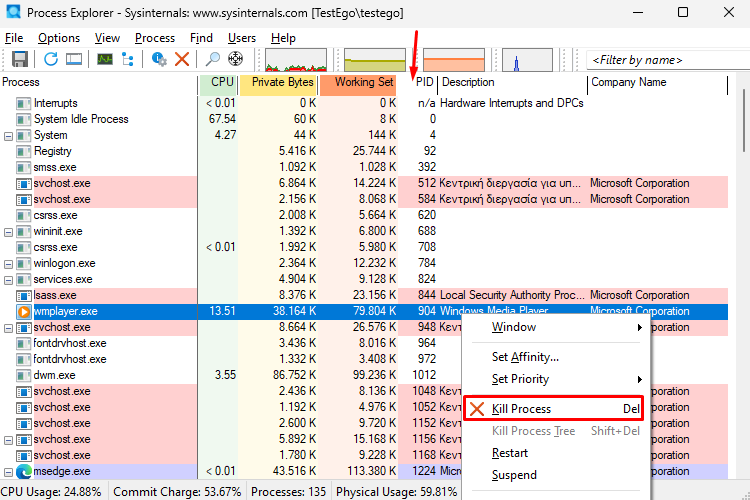This screenshot has width=750, height=500.
Task: Collapse the wininit.exe tree node
Action: [8, 232]
